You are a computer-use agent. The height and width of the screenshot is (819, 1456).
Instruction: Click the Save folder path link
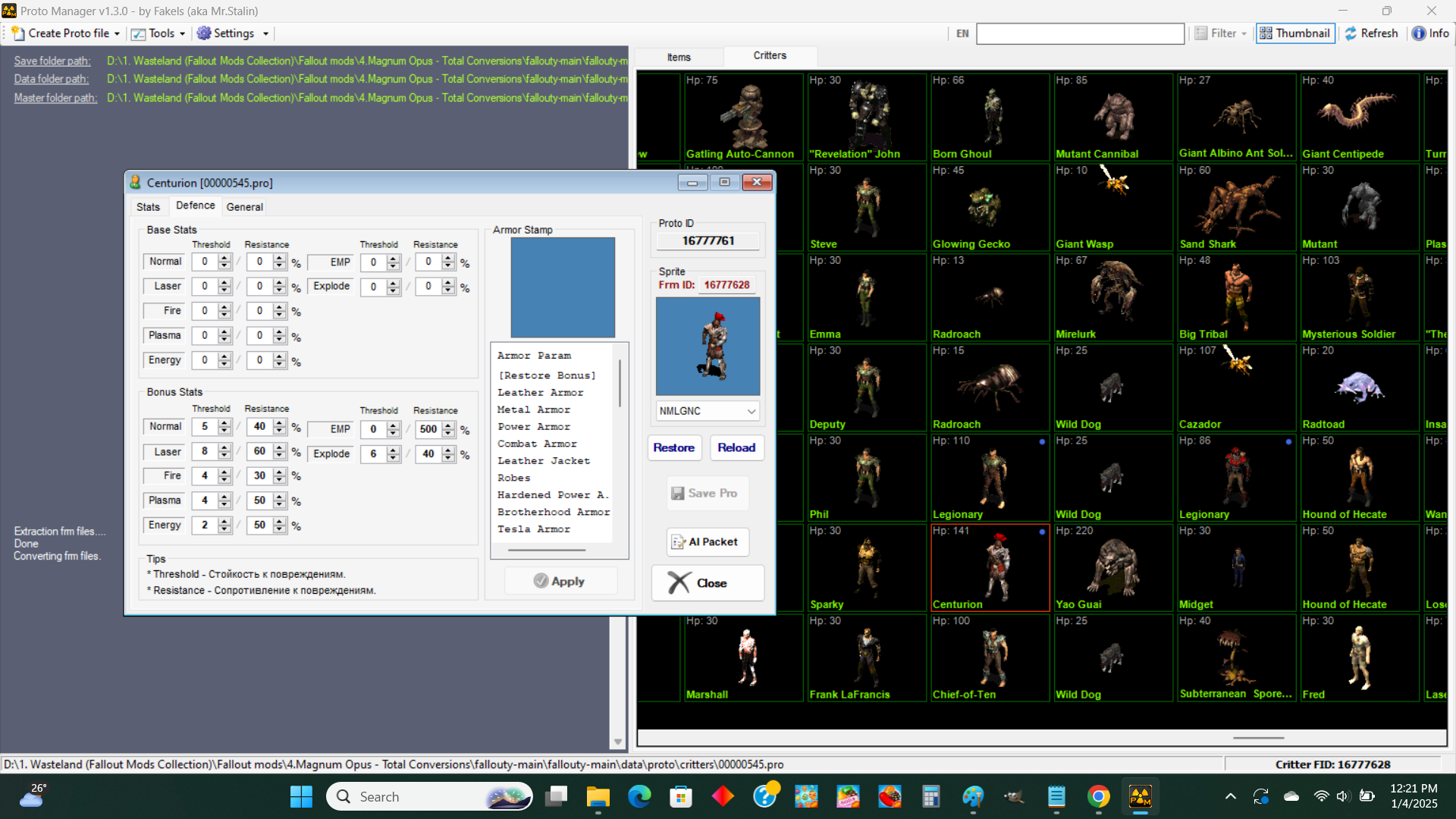52,61
